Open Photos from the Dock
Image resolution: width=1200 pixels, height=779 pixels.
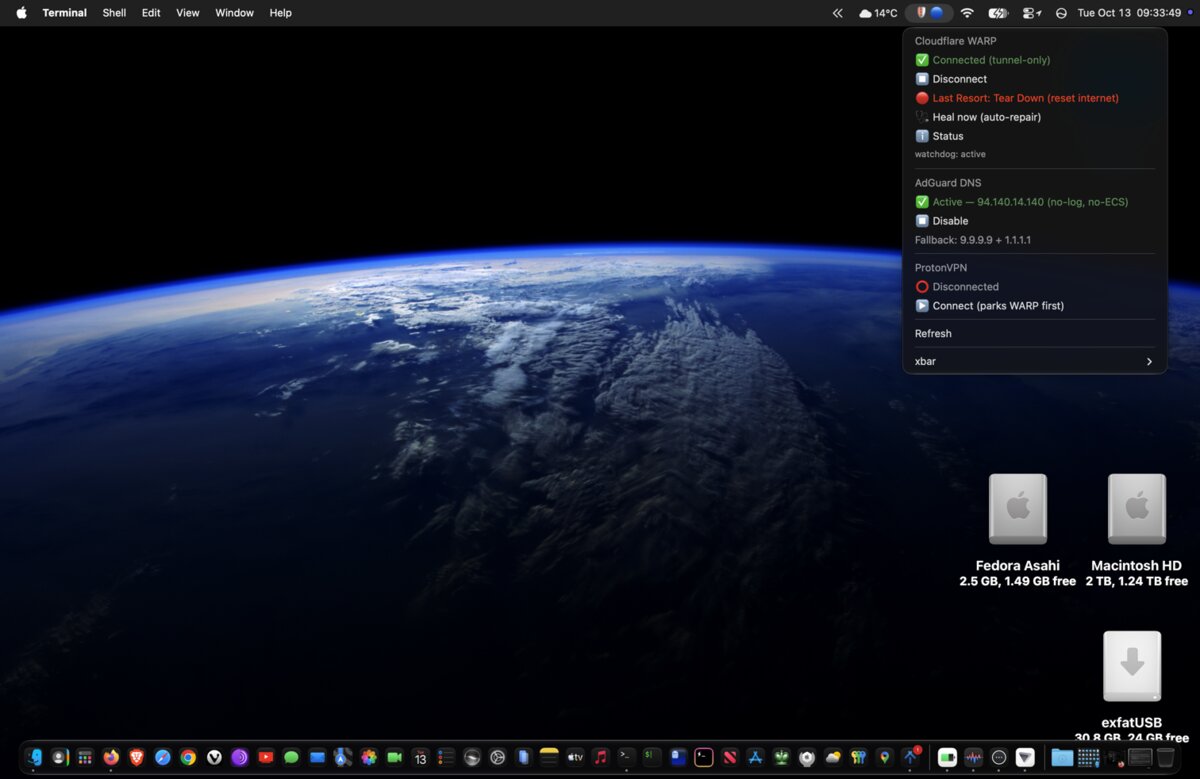tap(369, 757)
